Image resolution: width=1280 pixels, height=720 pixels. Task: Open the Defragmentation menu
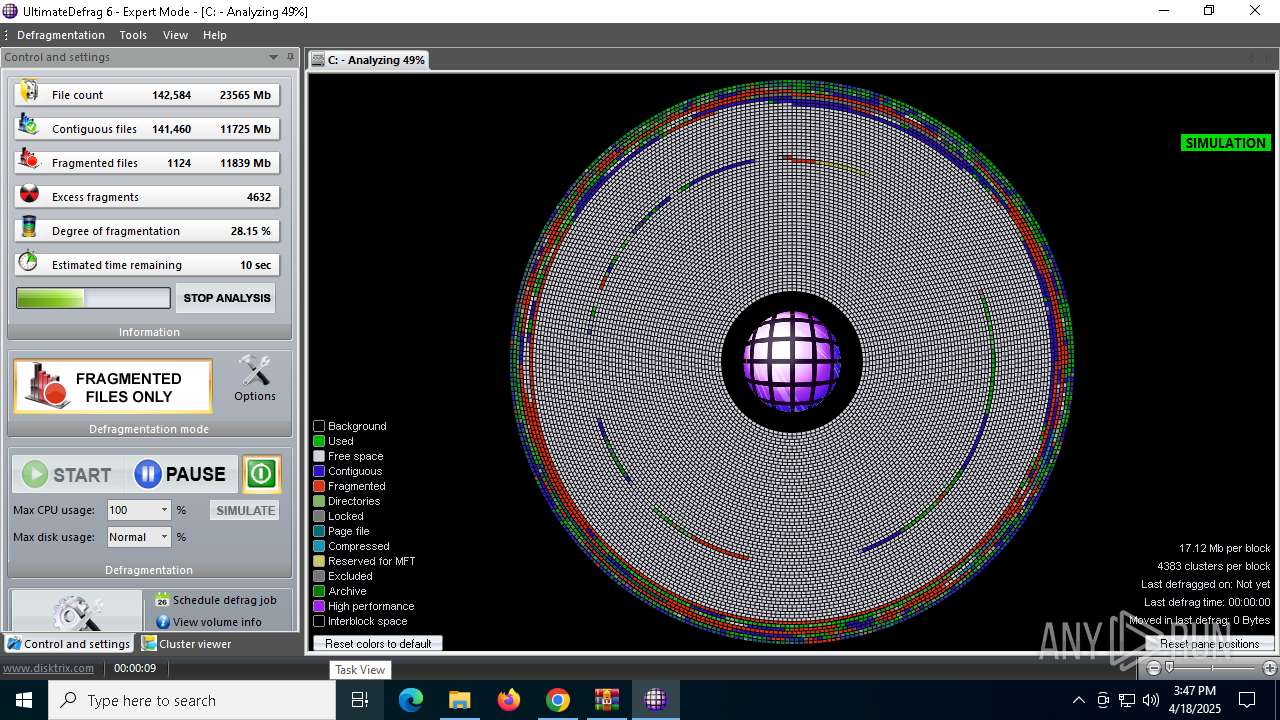pos(61,35)
